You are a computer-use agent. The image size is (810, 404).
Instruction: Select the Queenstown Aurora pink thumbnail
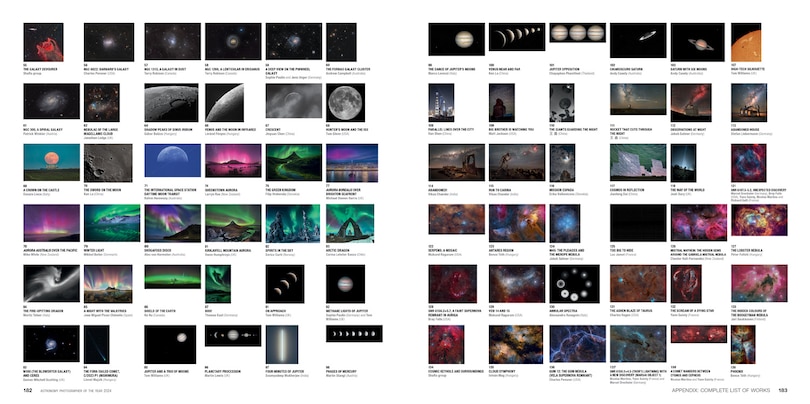[233, 161]
